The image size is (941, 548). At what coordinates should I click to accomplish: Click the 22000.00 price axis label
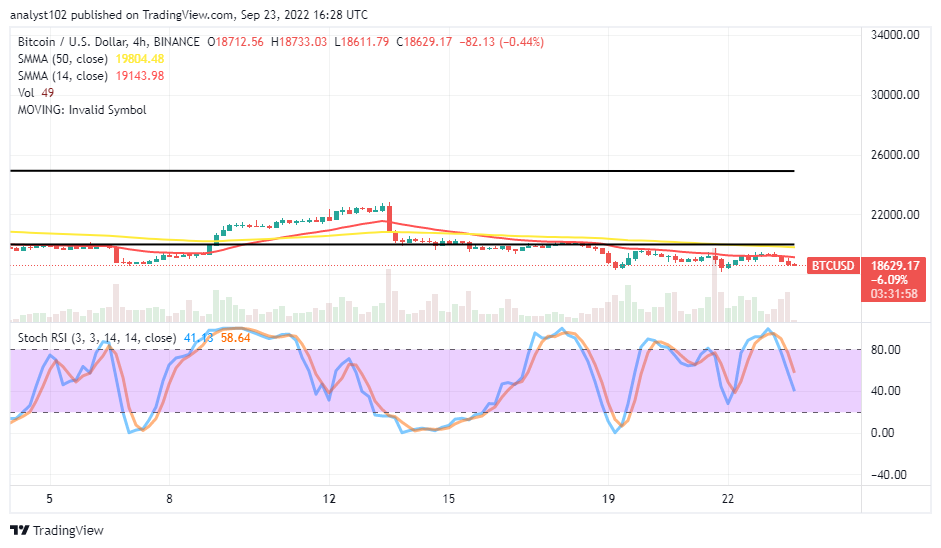point(895,215)
